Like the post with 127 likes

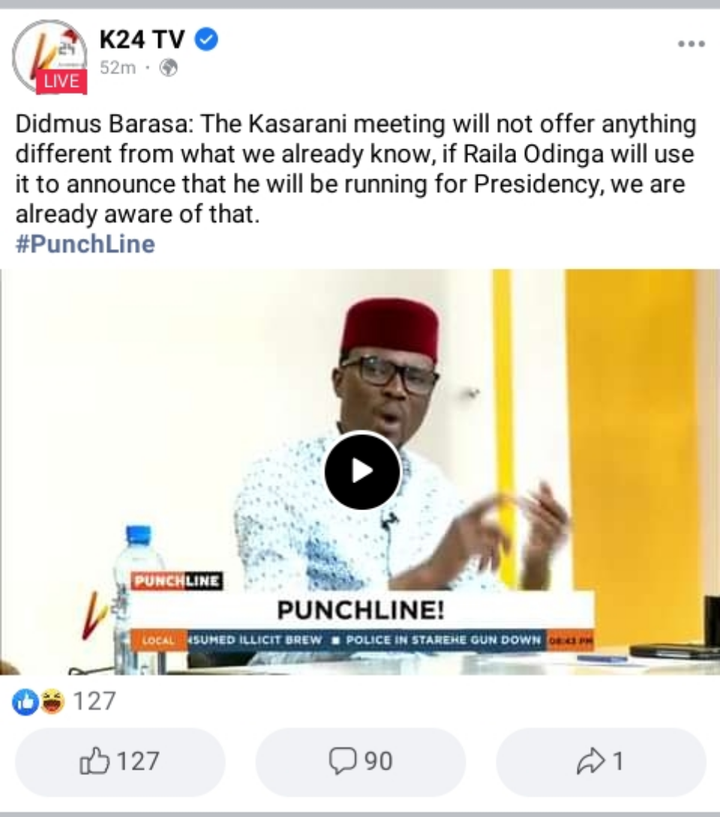tap(120, 761)
